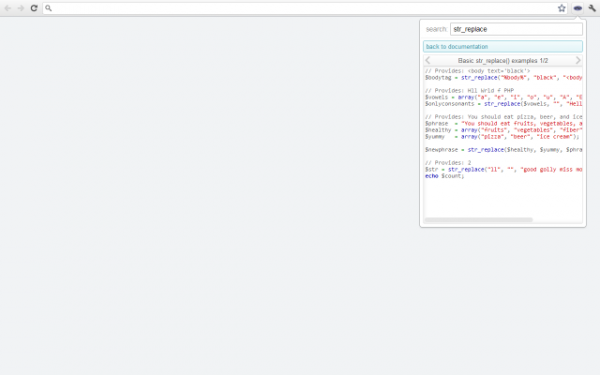This screenshot has width=600, height=375.
Task: Click the $vowels array code line
Action: pos(504,97)
